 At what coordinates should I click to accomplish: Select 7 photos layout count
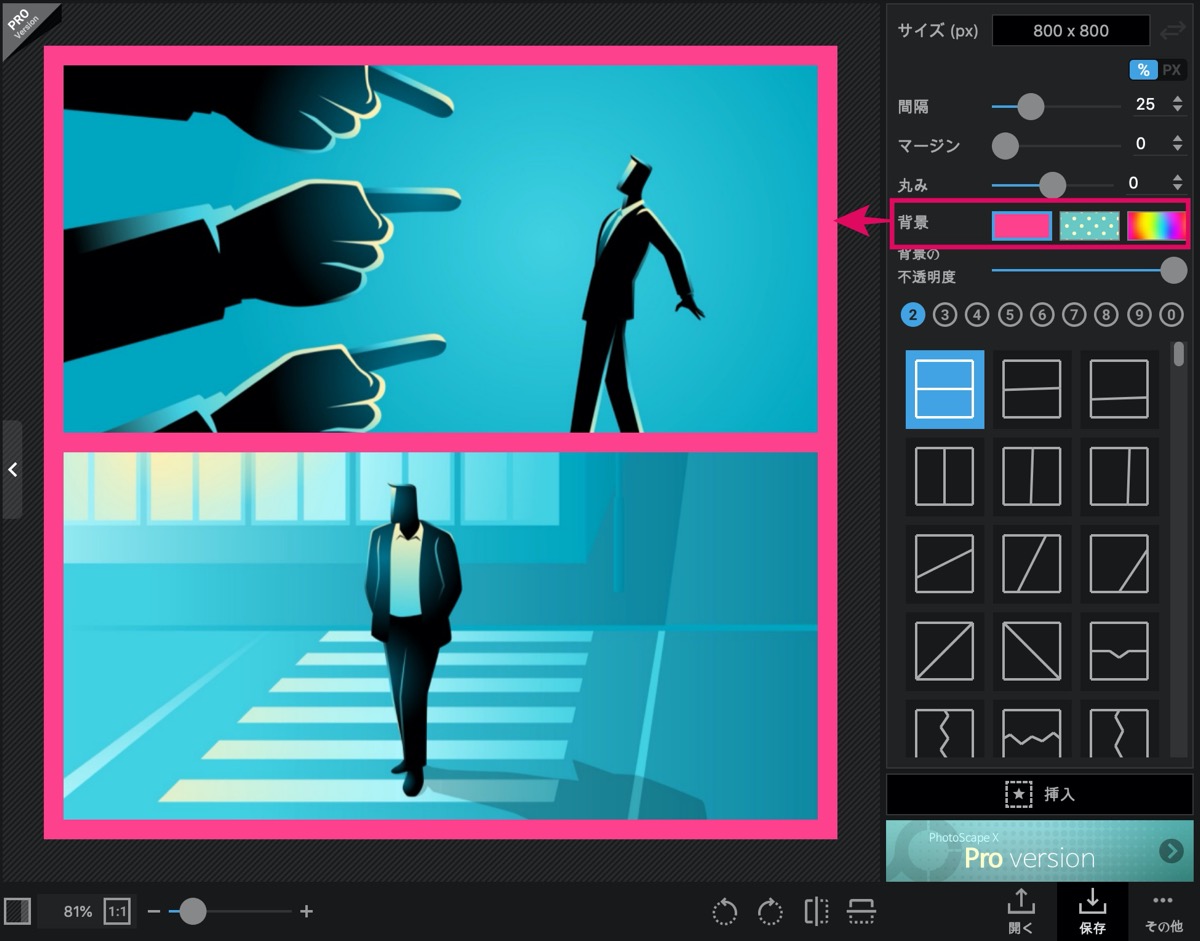coord(1074,315)
